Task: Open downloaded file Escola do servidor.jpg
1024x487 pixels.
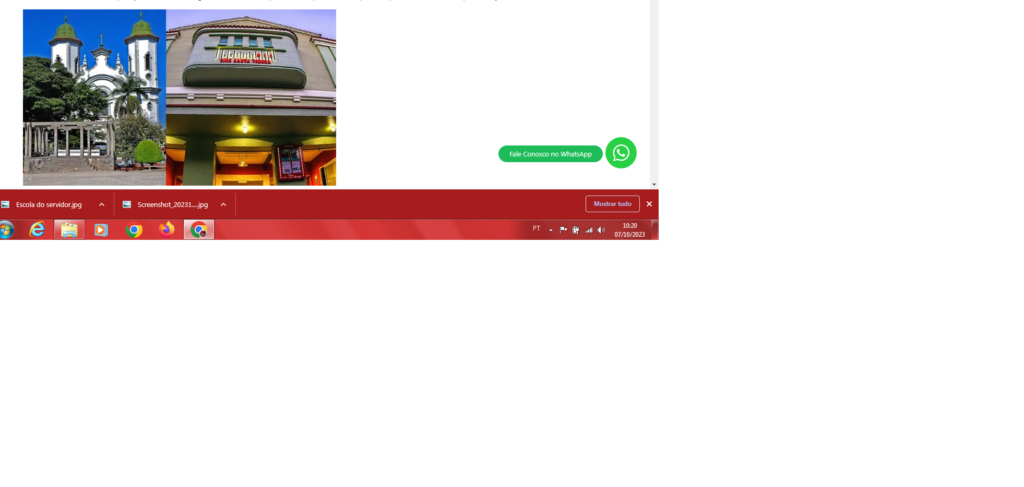Action: pyautogui.click(x=48, y=204)
